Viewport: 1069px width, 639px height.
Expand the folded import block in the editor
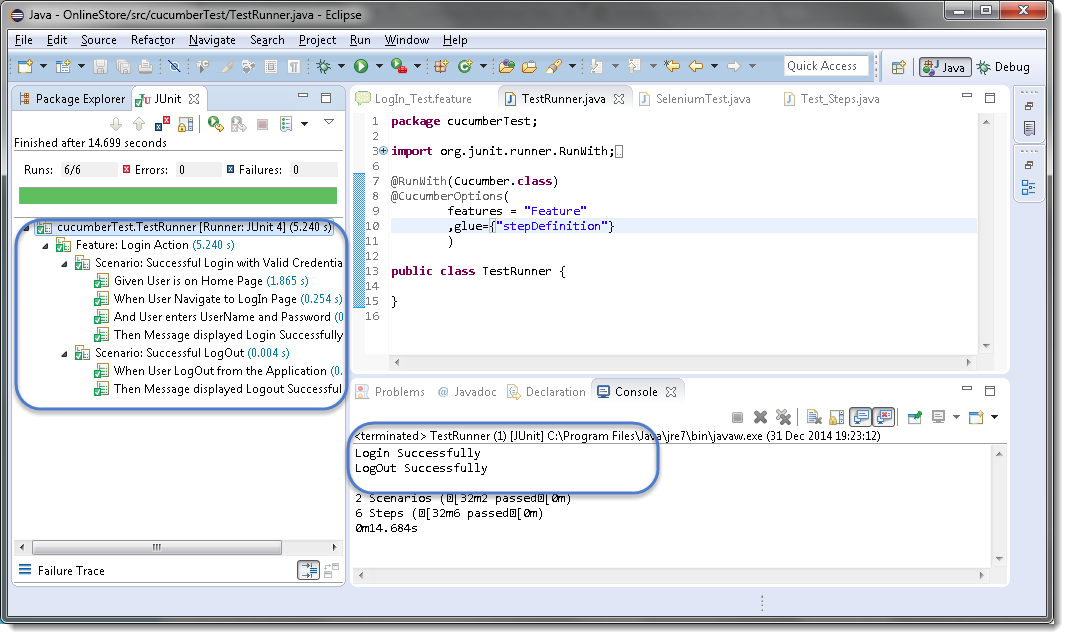383,151
